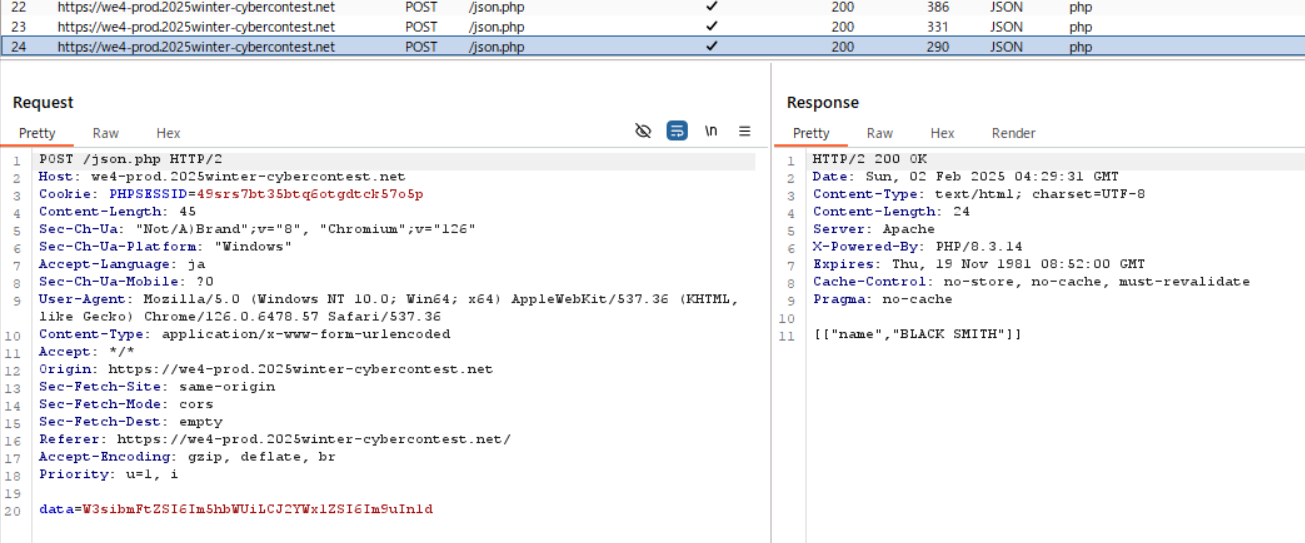Click the Response panel heading
The image size is (1305, 543).
tap(823, 102)
